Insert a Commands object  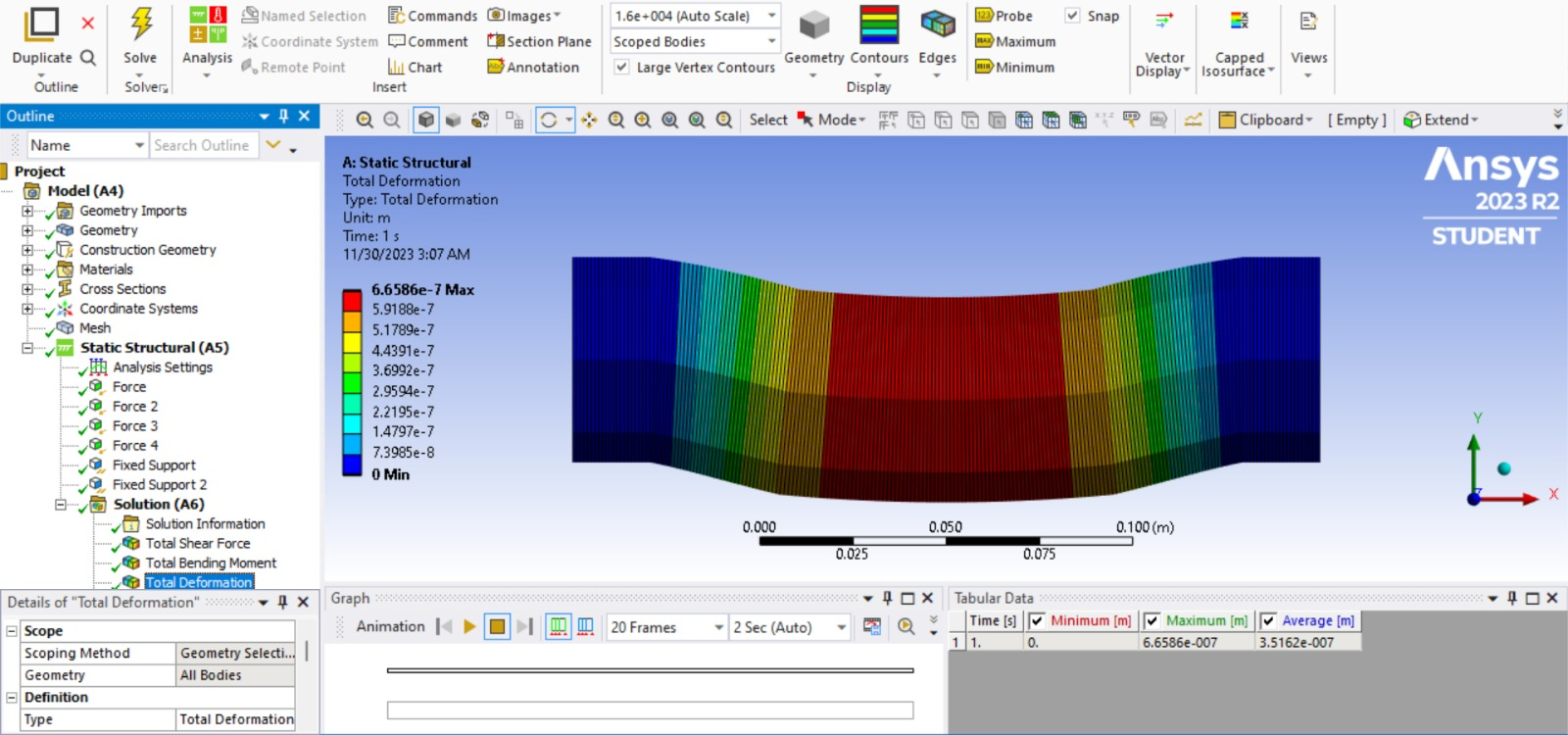point(432,16)
